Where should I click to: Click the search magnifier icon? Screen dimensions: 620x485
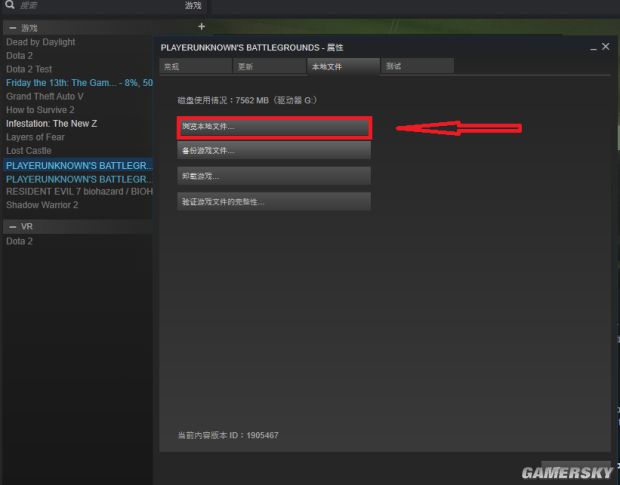[9, 5]
